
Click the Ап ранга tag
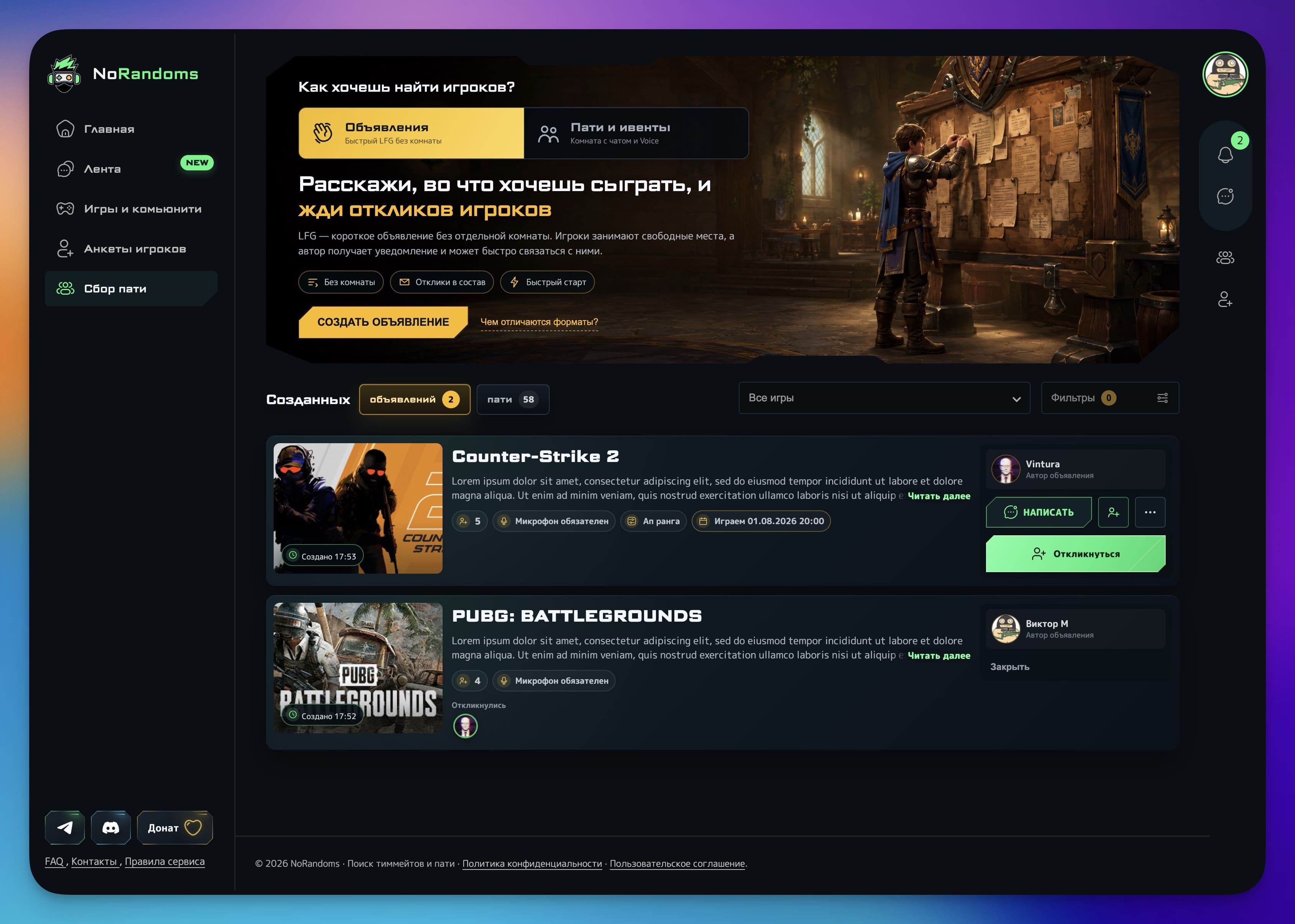tap(654, 521)
